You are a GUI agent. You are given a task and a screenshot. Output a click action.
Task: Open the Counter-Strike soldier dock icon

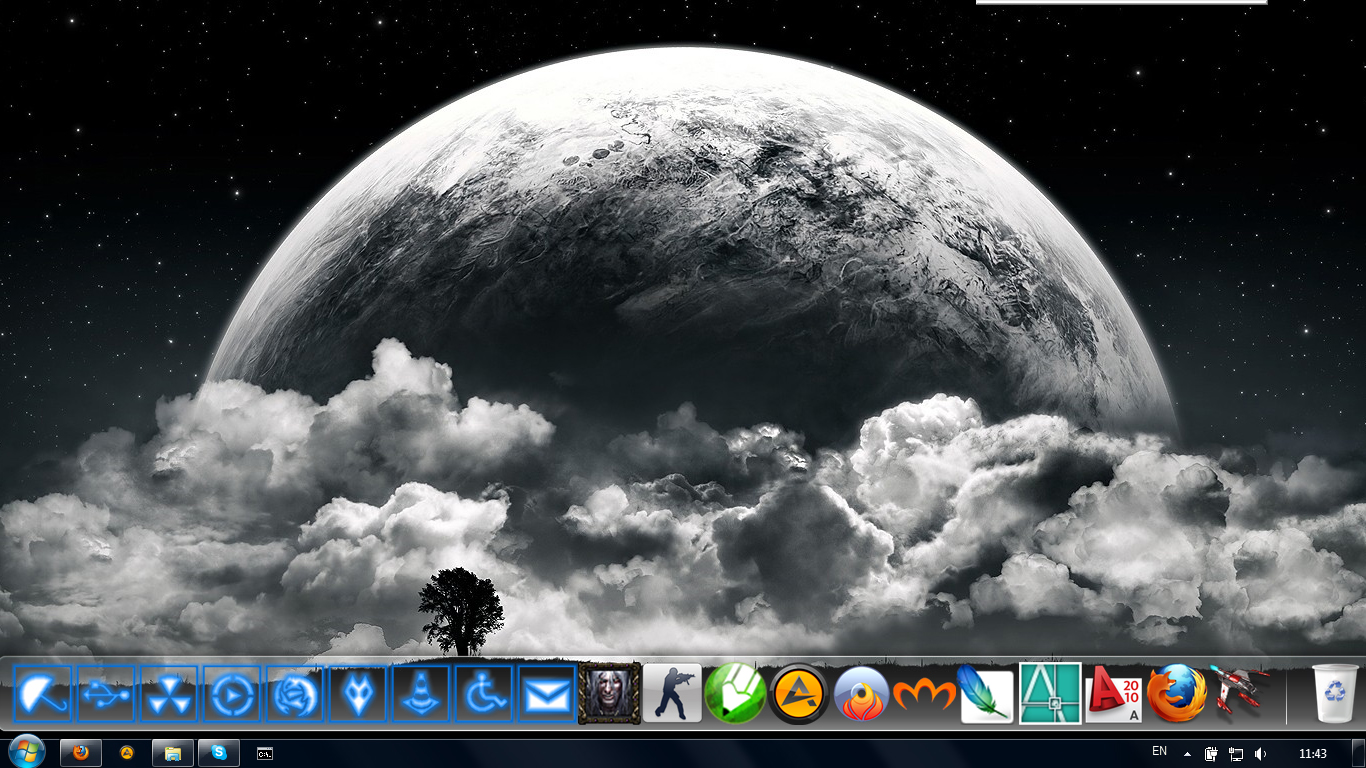[x=672, y=693]
